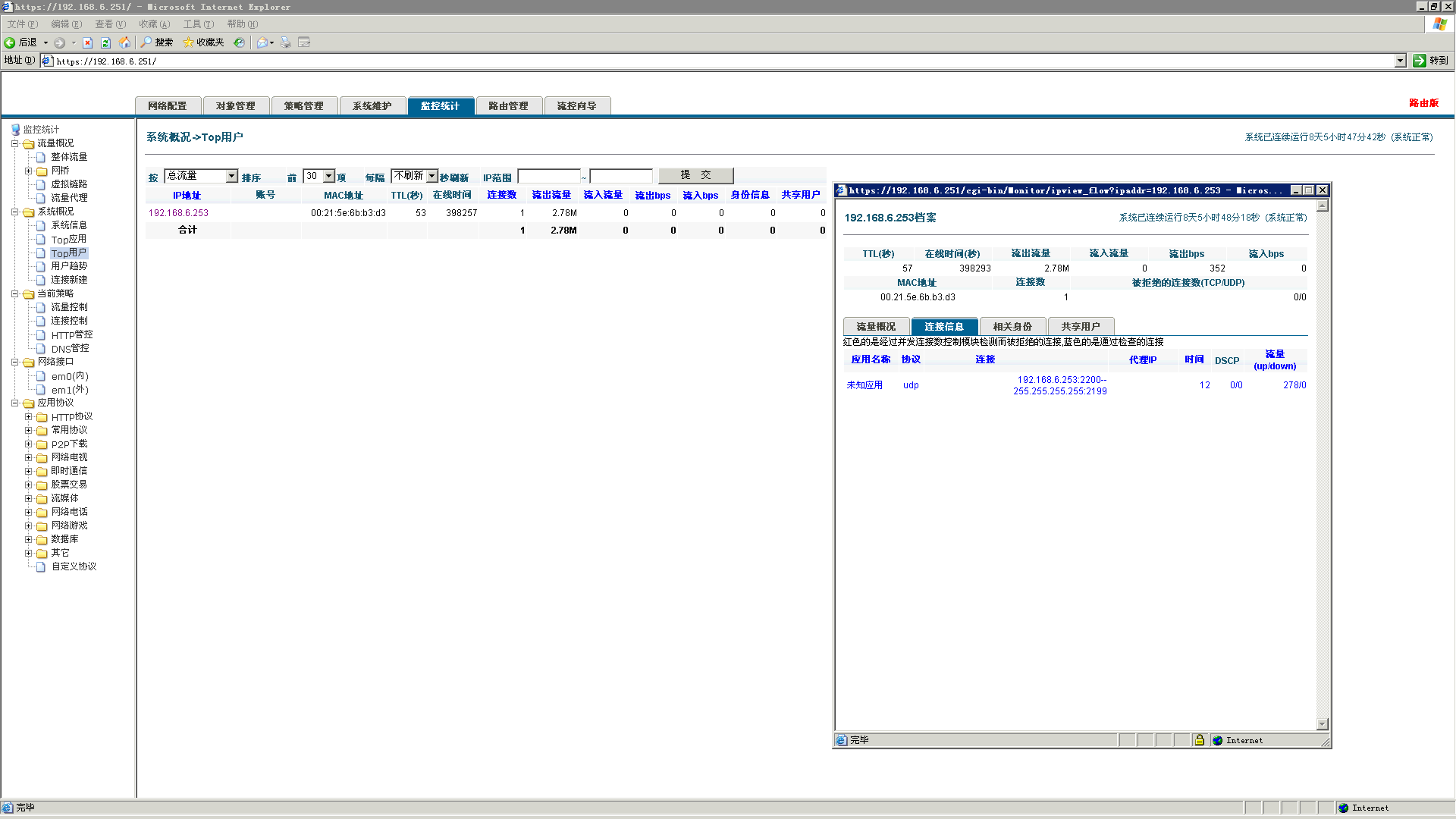Open the 文件(F) menu
Screen dimensions: 1456x819
coord(22,24)
